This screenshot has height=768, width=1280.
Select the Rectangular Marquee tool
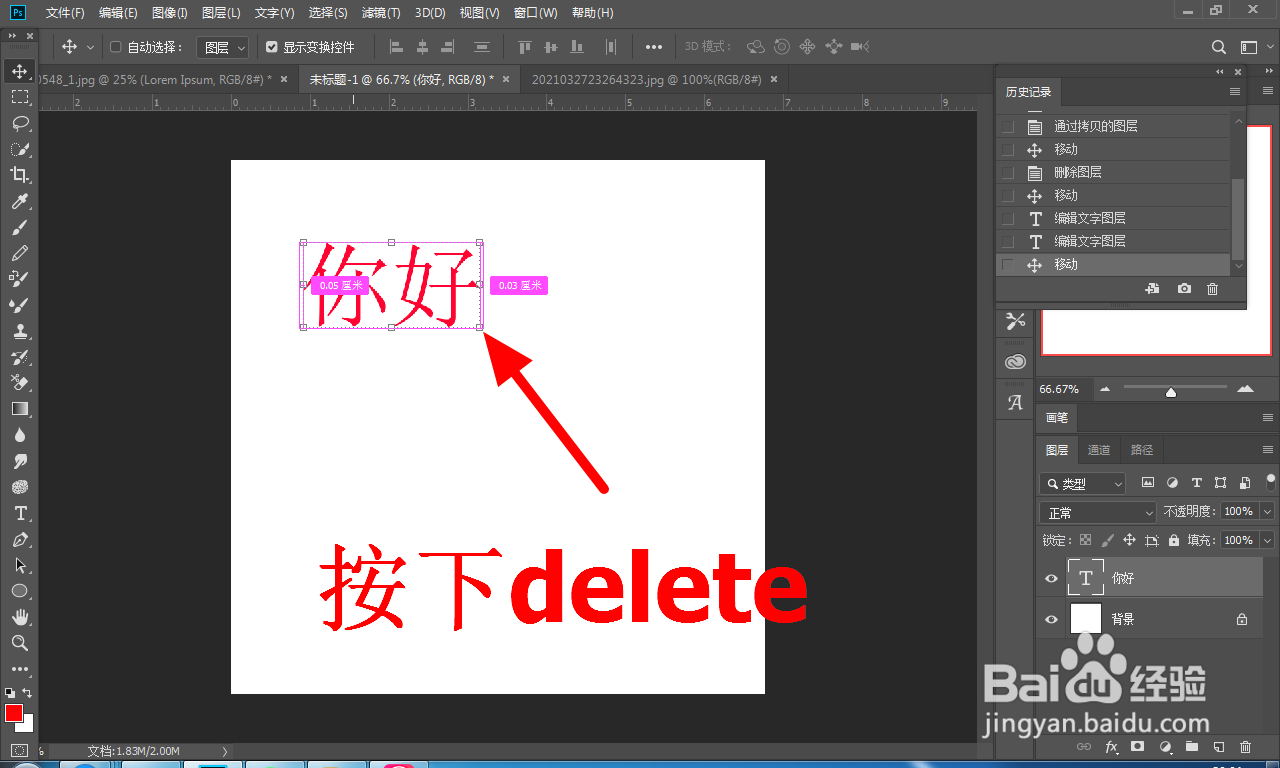click(x=19, y=97)
